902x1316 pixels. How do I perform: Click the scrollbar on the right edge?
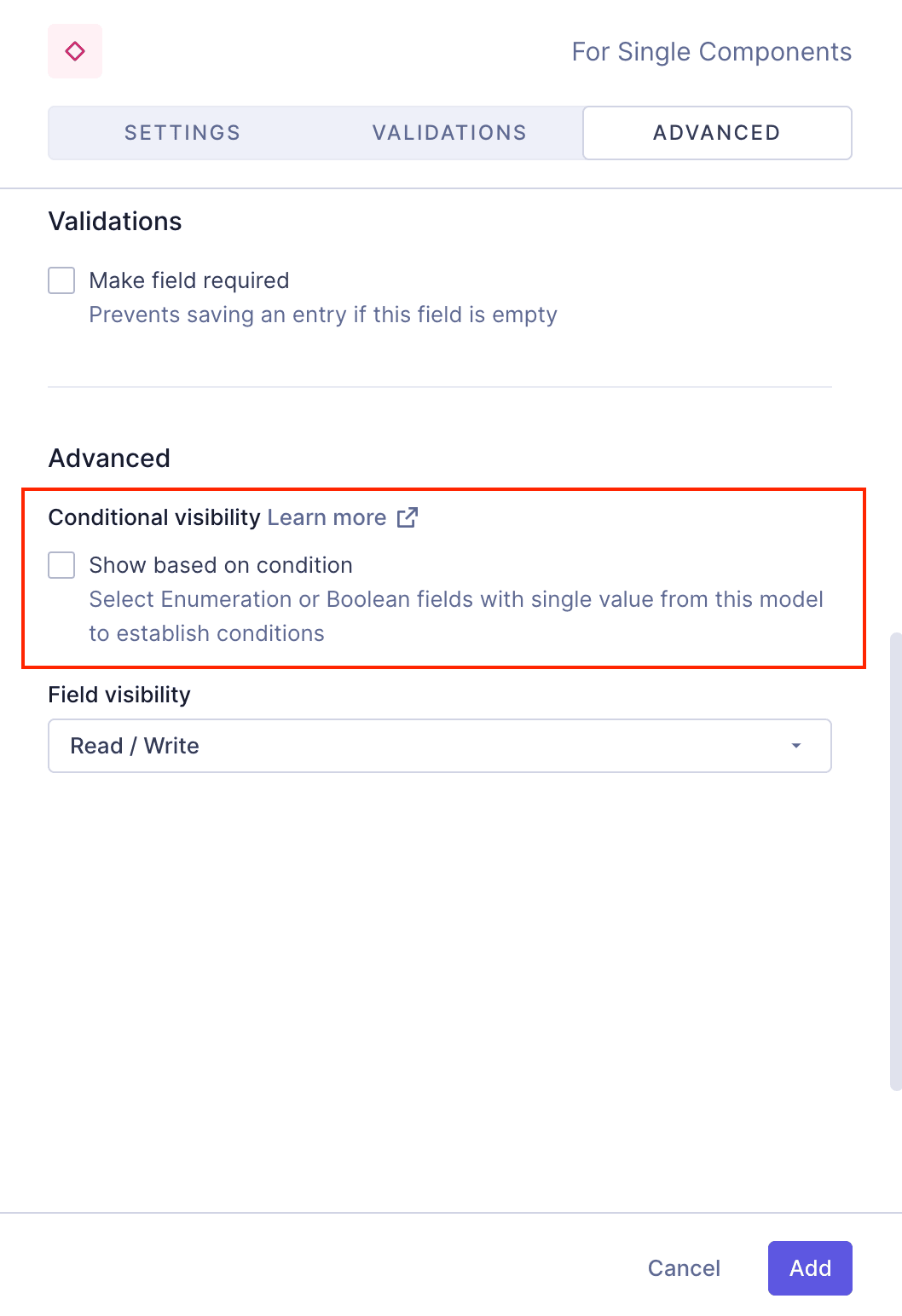tap(895, 852)
